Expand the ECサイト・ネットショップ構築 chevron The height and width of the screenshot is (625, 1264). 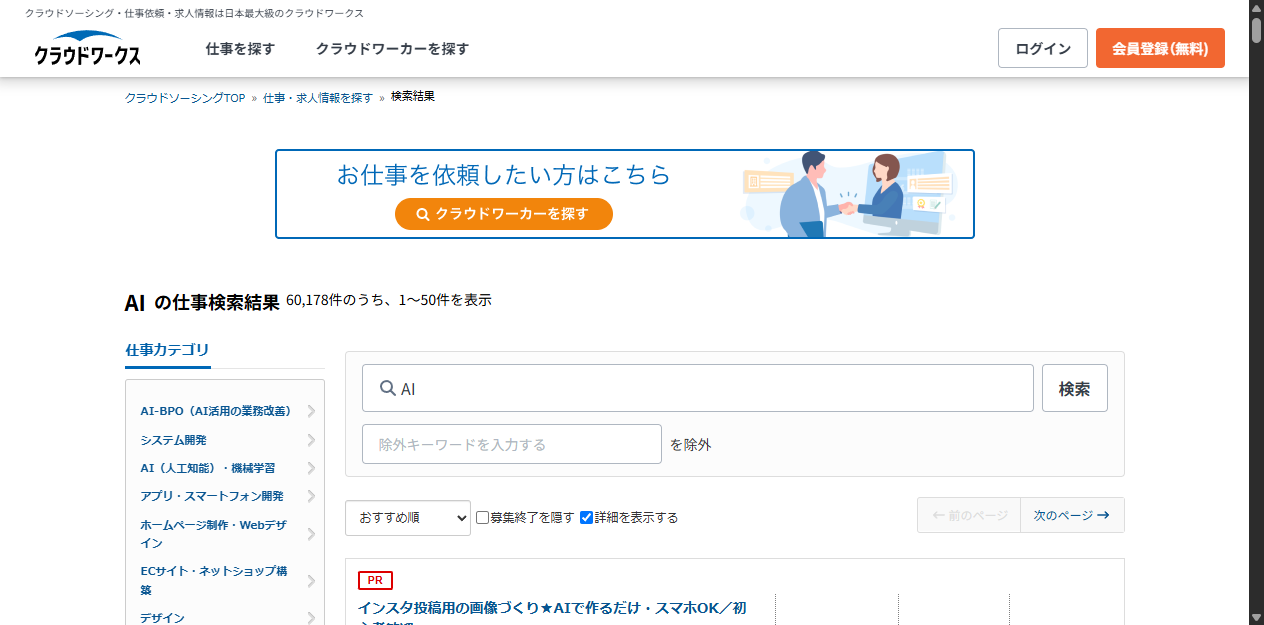[312, 581]
